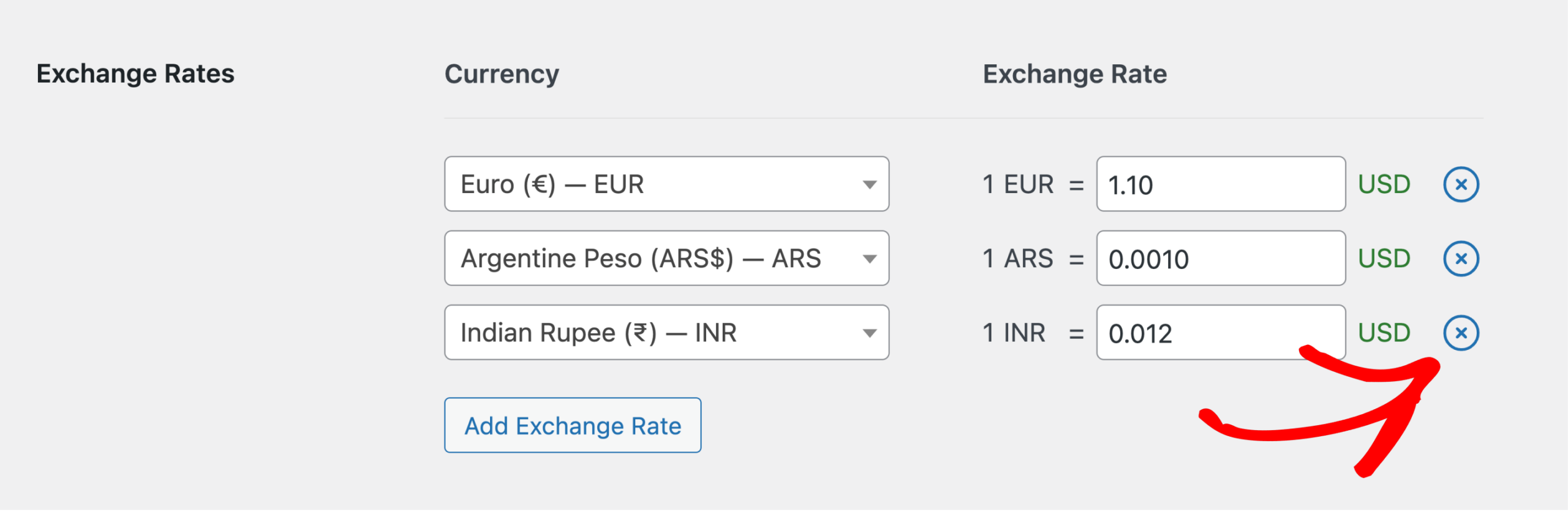This screenshot has height=522, width=1568.
Task: Click the green USD label in ARS row
Action: click(x=1384, y=259)
